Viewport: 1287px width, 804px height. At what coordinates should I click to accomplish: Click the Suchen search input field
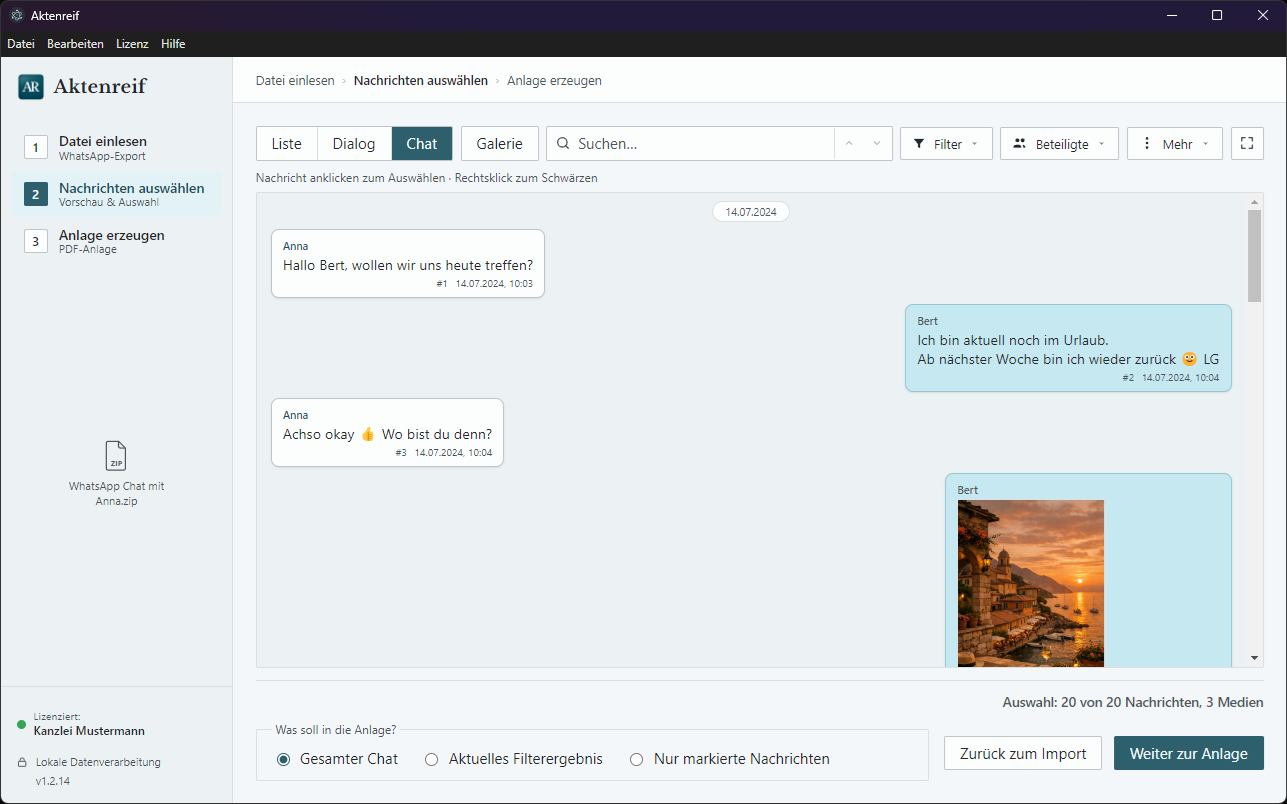(x=704, y=144)
